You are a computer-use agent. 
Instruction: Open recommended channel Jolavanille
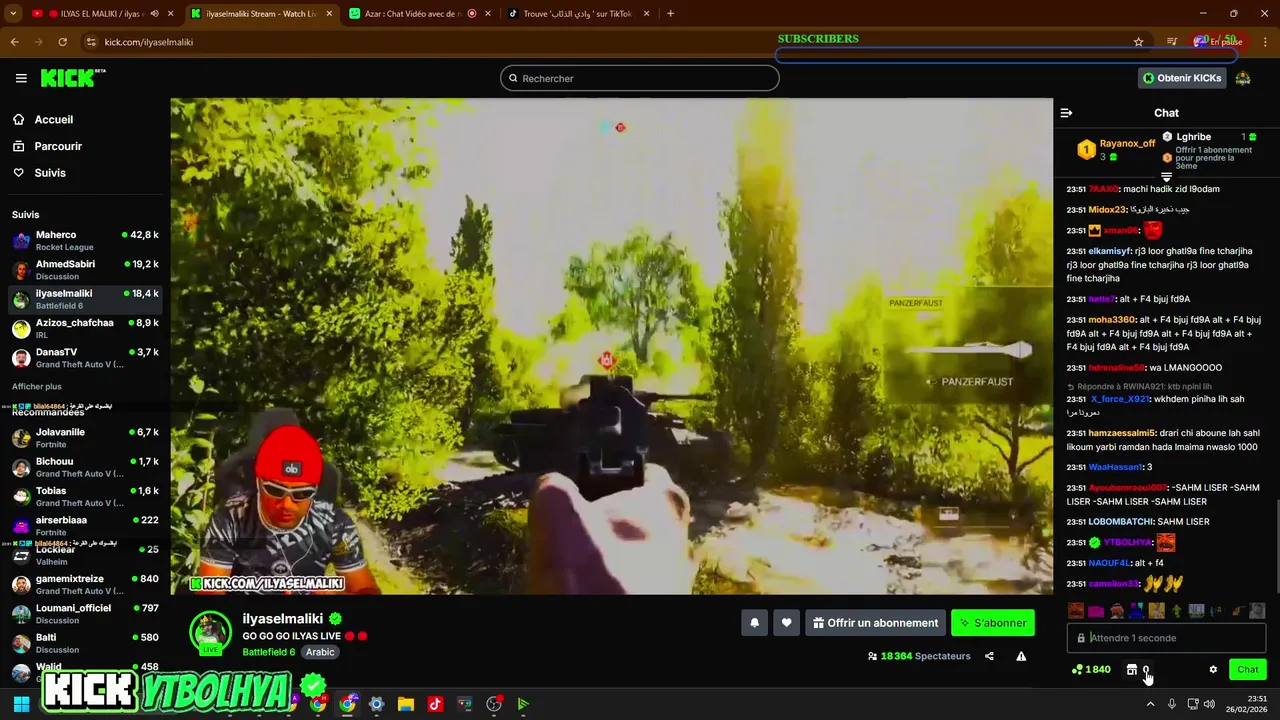pos(85,438)
